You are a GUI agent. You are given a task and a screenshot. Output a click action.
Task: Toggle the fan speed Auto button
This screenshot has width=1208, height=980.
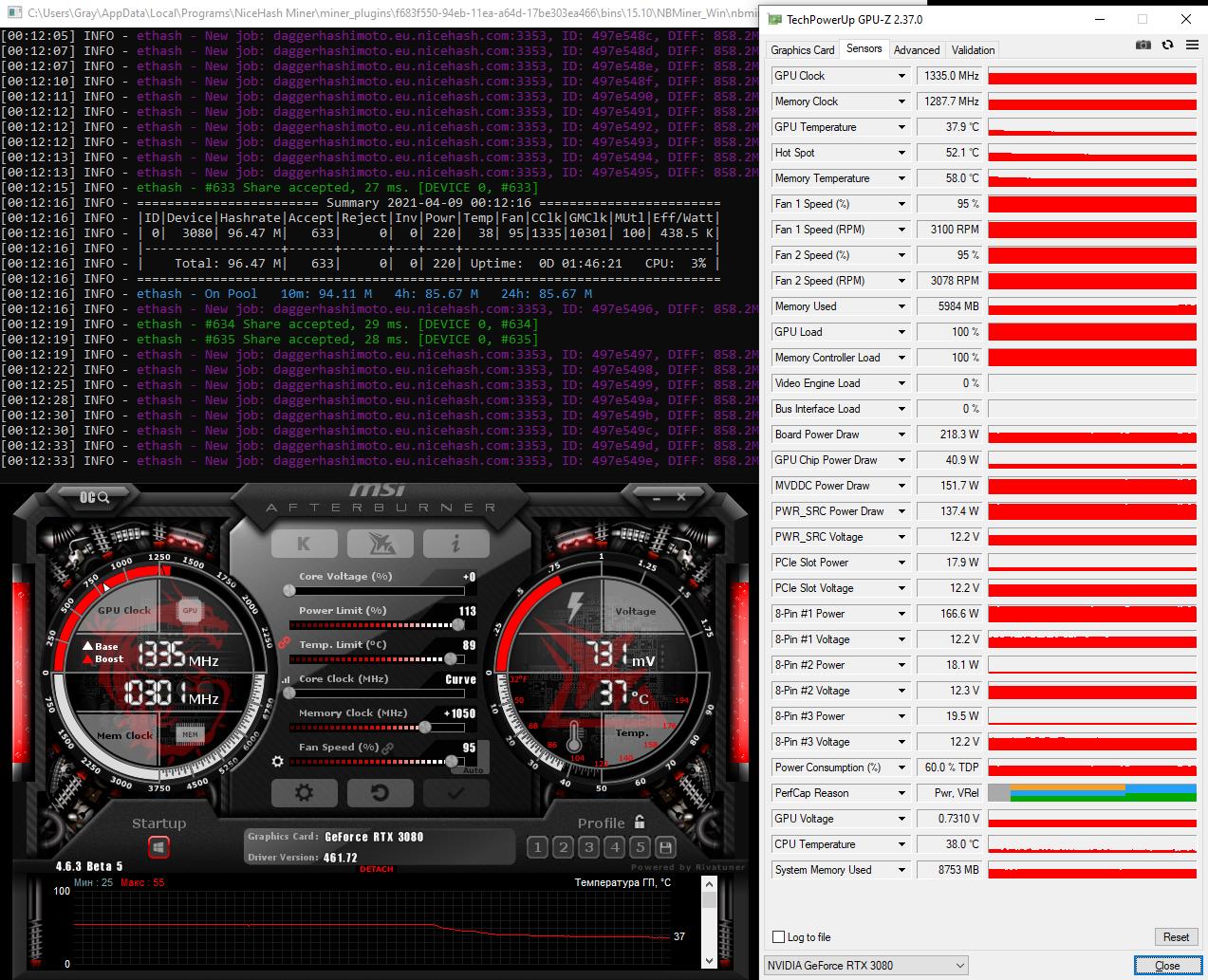point(474,769)
